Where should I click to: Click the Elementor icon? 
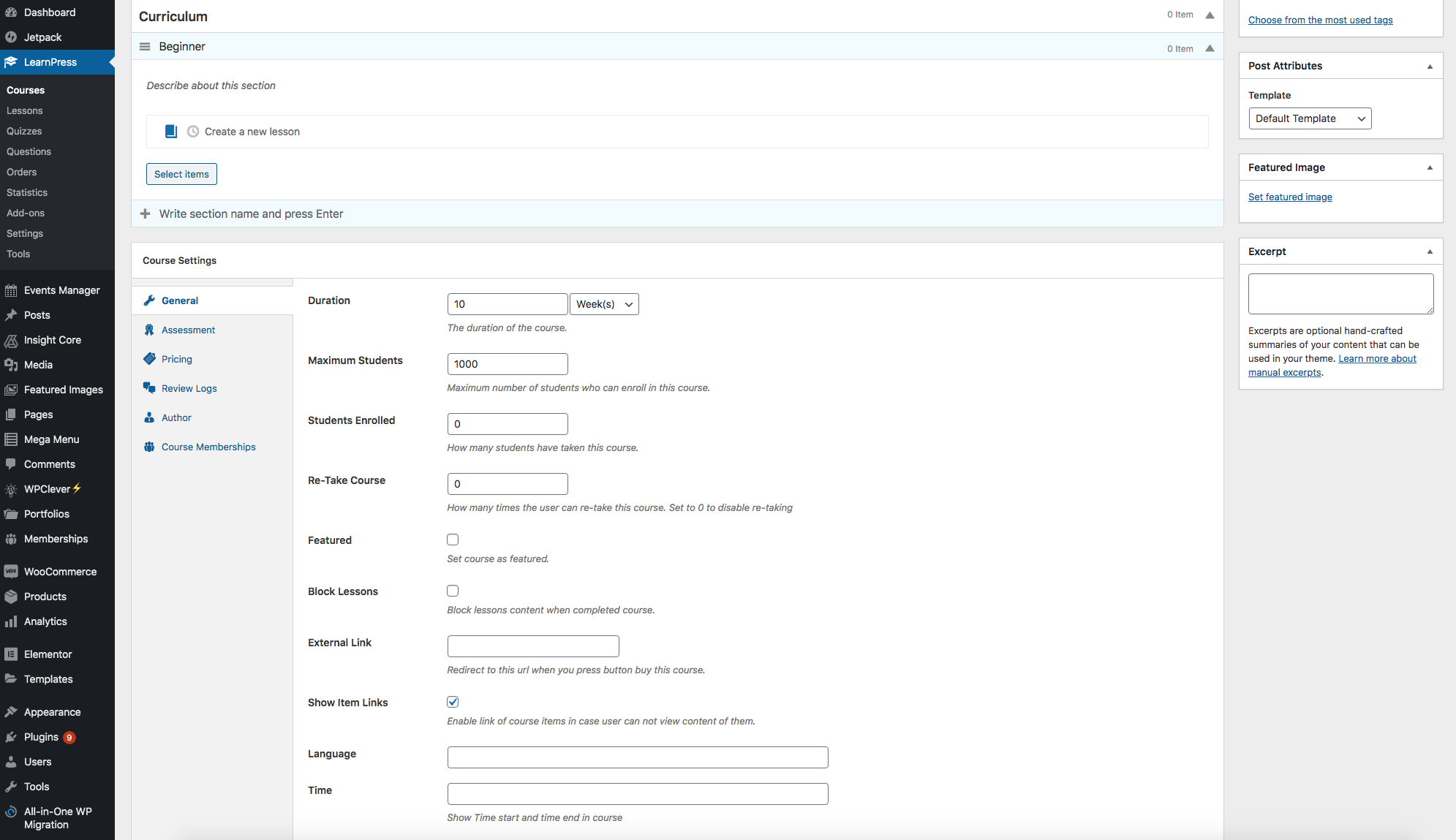click(x=11, y=654)
